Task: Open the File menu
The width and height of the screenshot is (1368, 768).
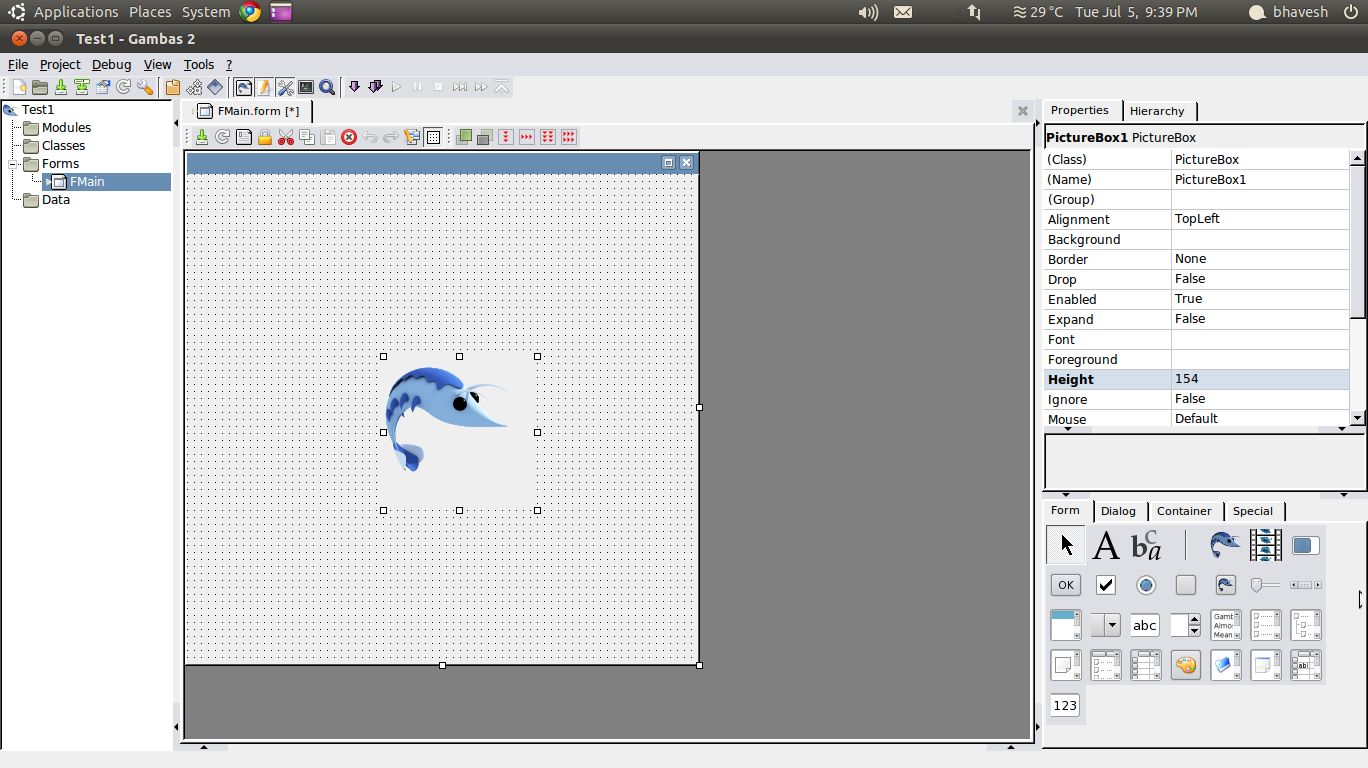Action: (x=18, y=64)
